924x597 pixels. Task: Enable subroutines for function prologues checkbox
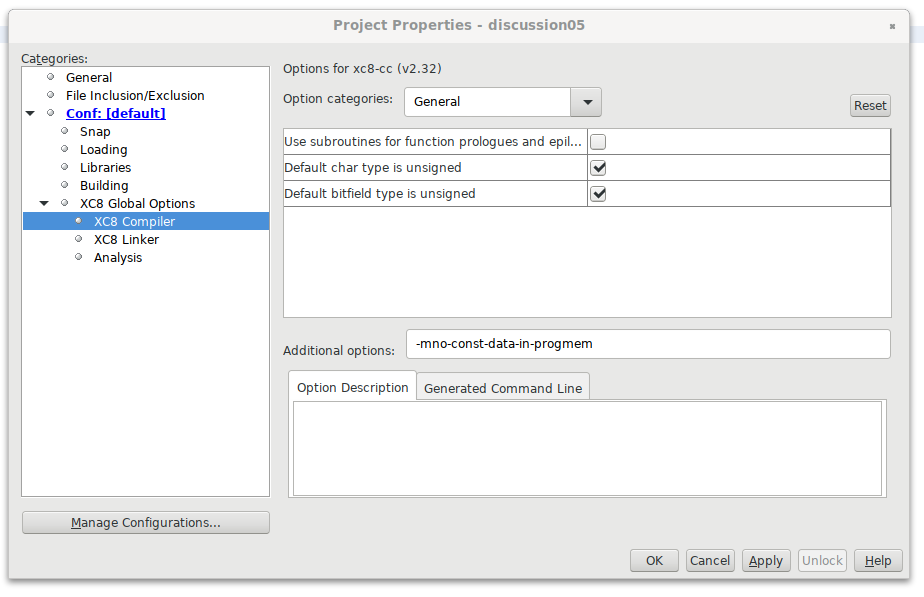click(598, 142)
